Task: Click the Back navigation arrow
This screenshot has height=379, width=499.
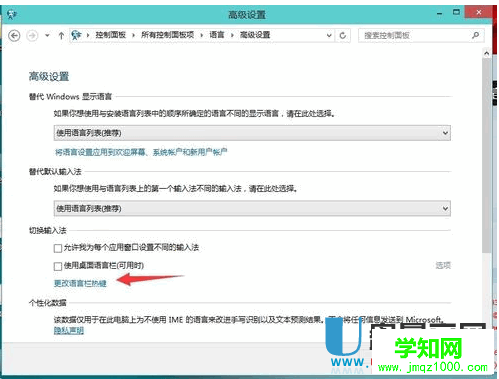Action: [x=14, y=35]
